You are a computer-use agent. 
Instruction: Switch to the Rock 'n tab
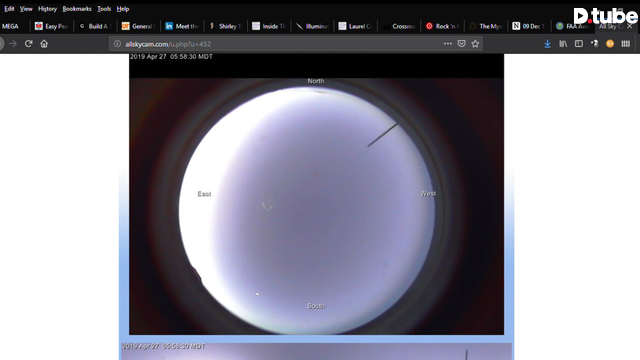click(x=443, y=26)
